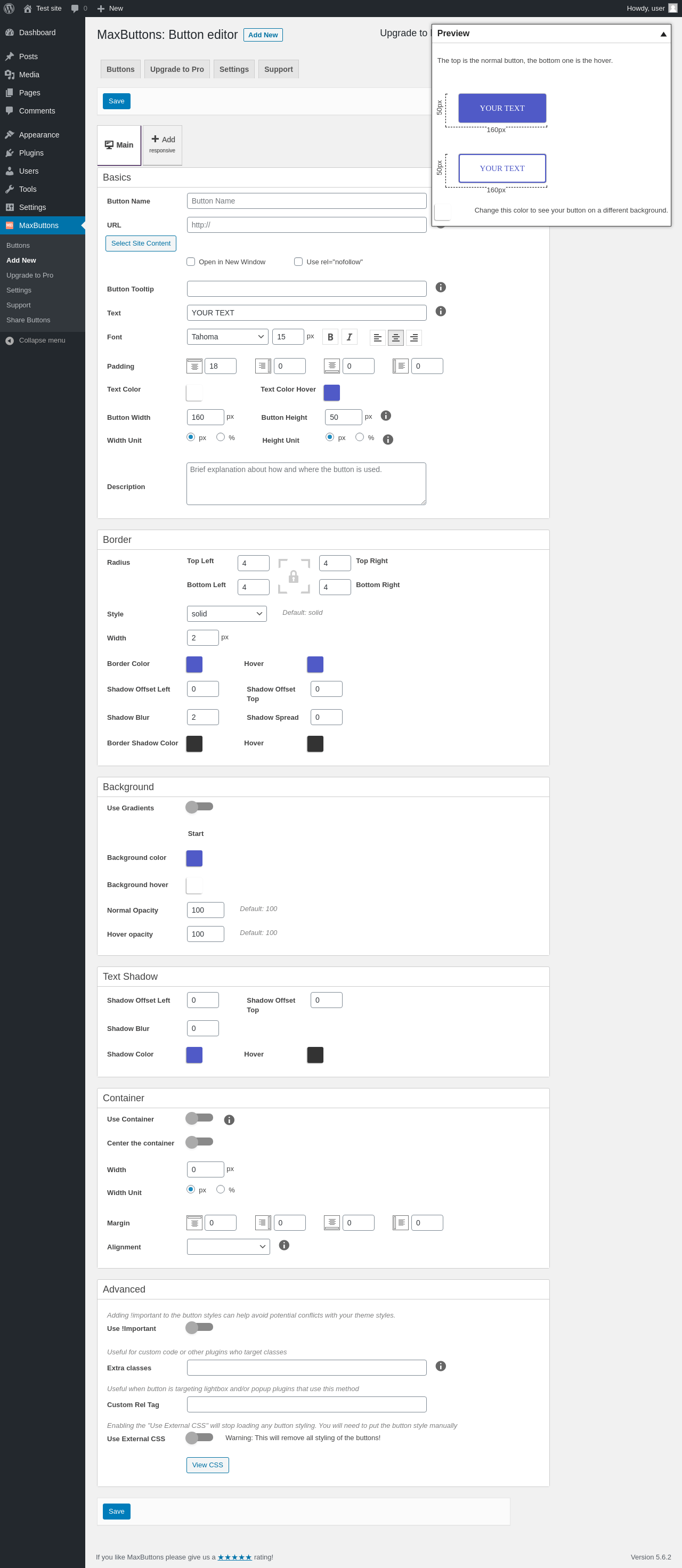Toggle italic font style button
Viewport: 682px width, 1568px height.
[x=349, y=337]
